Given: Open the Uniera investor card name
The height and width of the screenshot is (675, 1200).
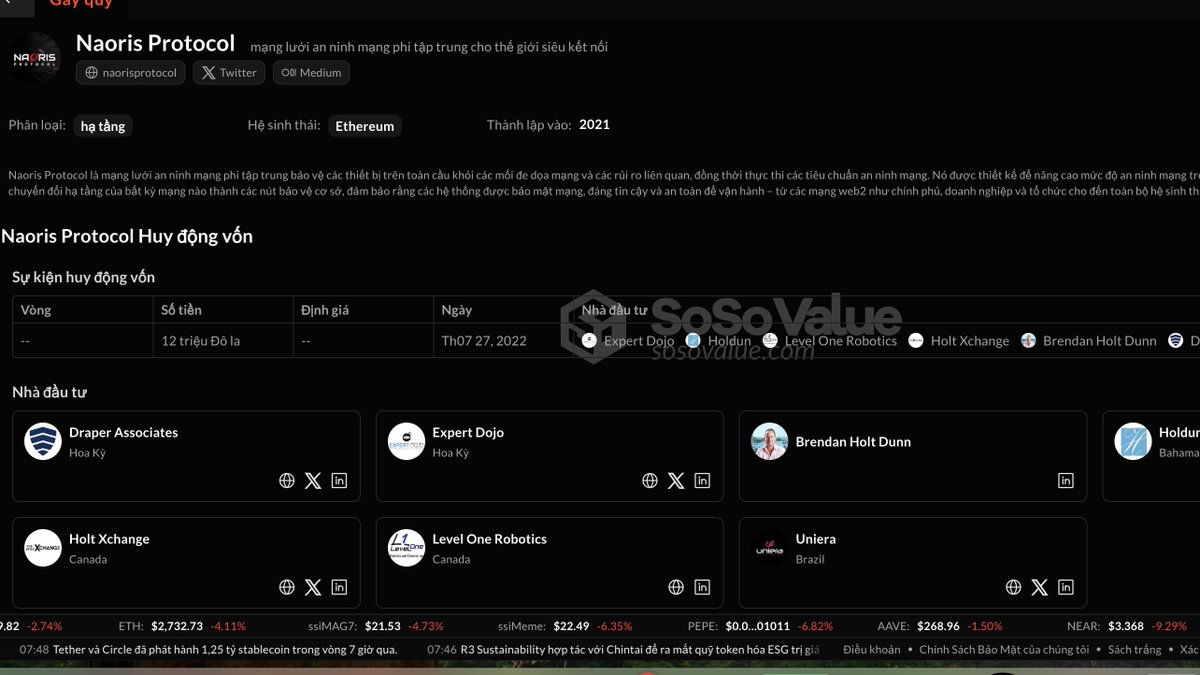Looking at the screenshot, I should point(816,539).
